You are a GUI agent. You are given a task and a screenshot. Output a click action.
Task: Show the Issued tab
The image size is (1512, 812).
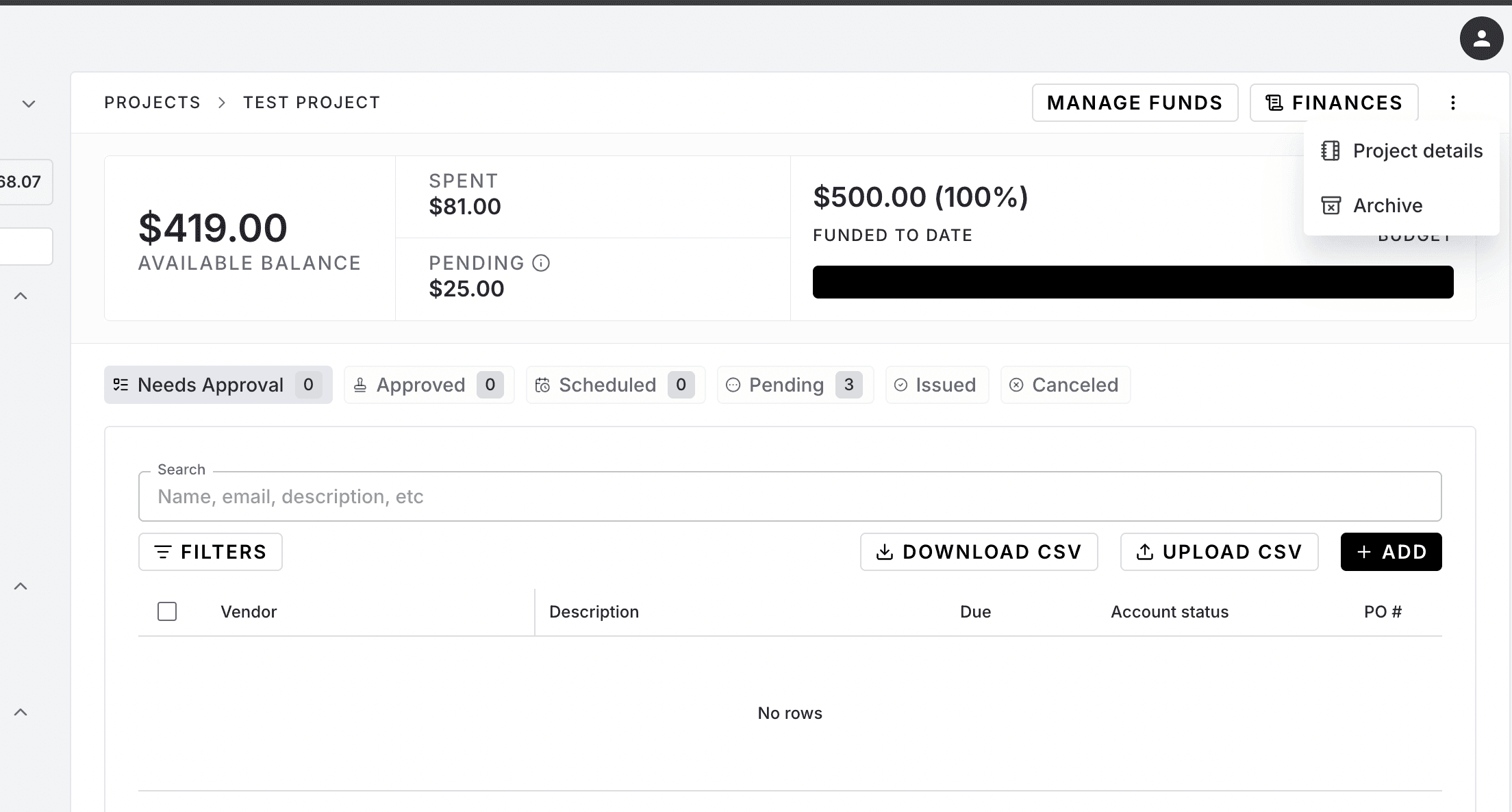coord(937,385)
